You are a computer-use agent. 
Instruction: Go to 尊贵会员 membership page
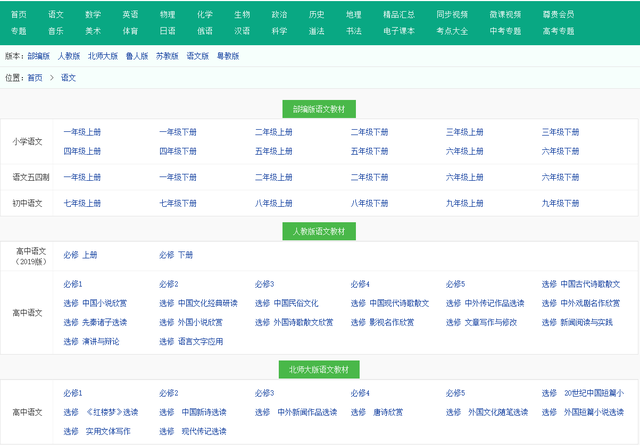pyautogui.click(x=558, y=15)
